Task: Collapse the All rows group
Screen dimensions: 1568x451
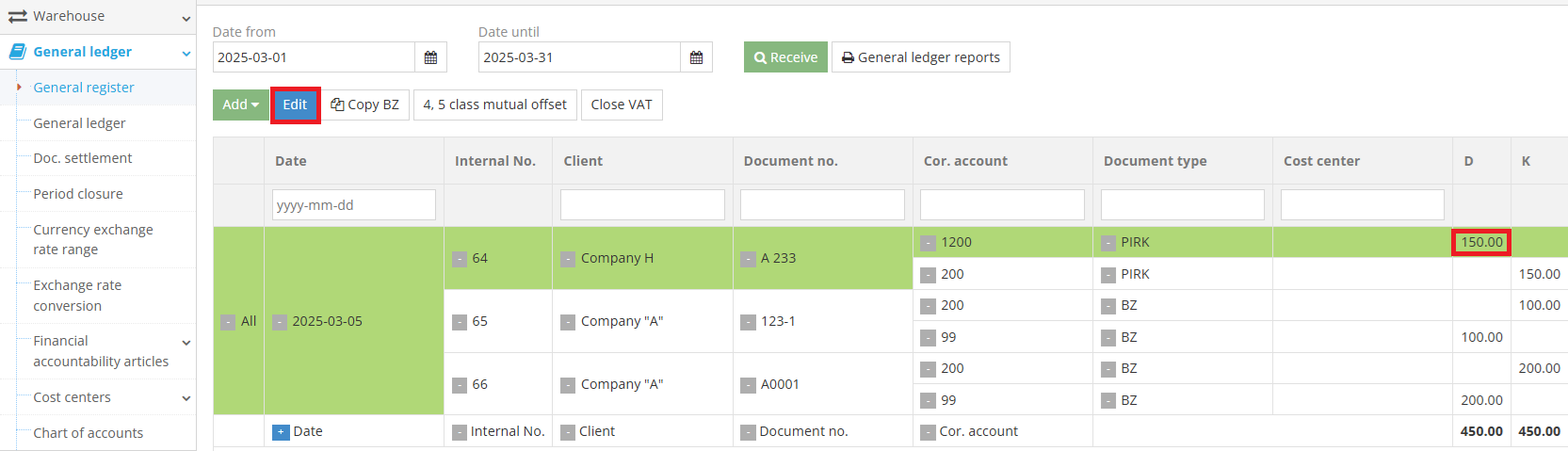Action: click(228, 322)
